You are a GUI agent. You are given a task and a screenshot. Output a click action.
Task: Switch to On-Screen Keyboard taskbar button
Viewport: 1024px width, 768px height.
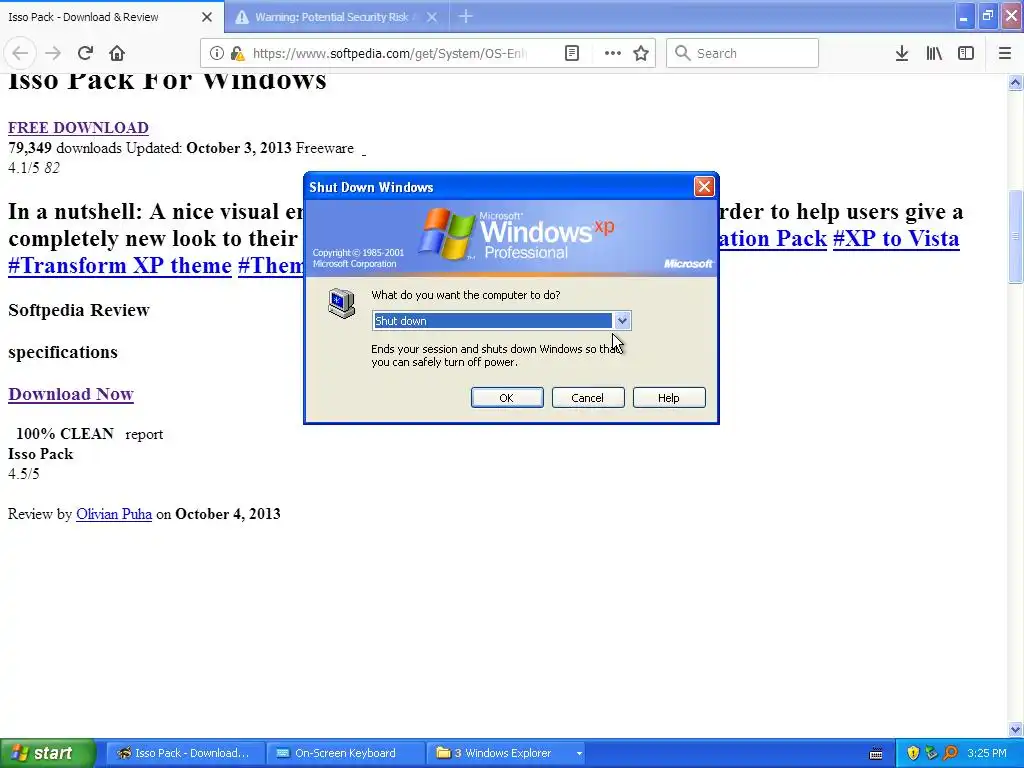[x=345, y=753]
